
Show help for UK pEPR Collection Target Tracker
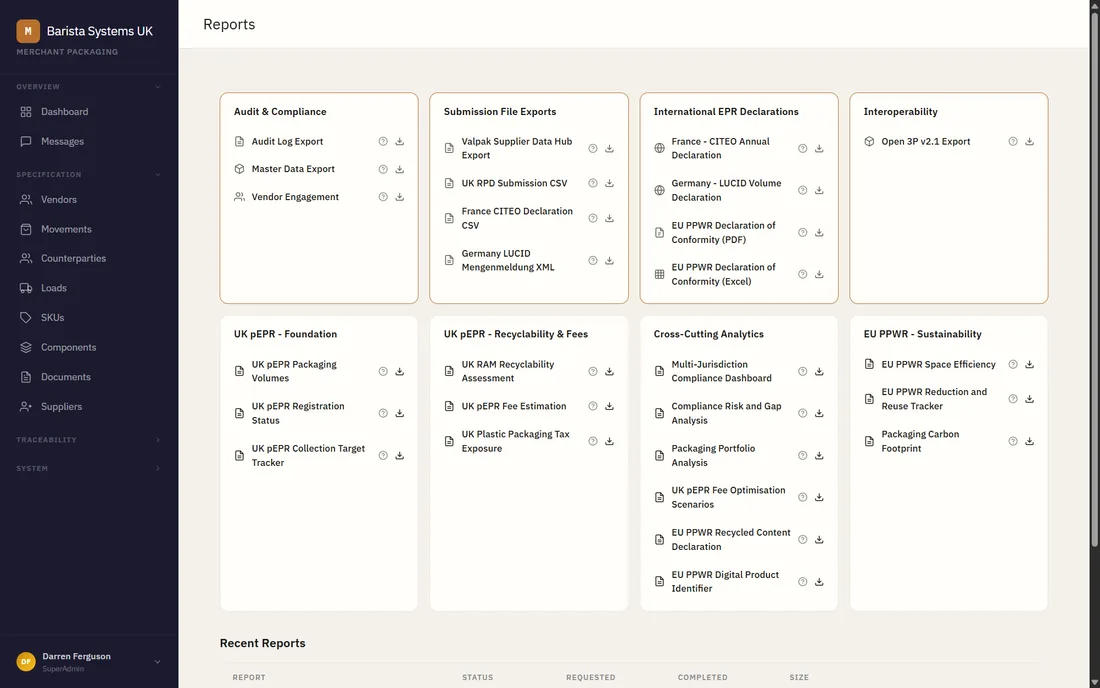pyautogui.click(x=383, y=455)
